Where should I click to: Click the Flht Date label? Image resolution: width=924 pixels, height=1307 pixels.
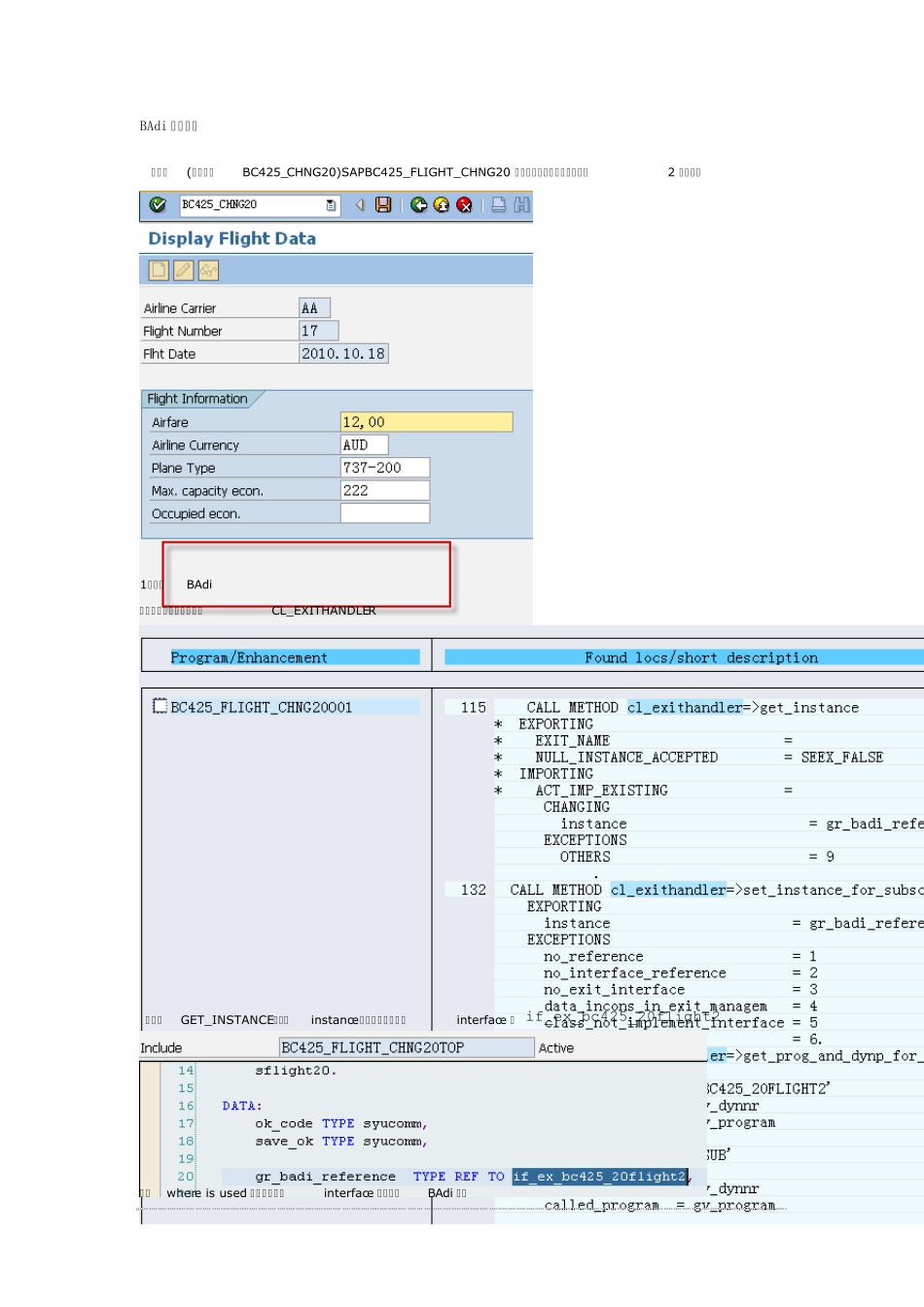[x=169, y=354]
